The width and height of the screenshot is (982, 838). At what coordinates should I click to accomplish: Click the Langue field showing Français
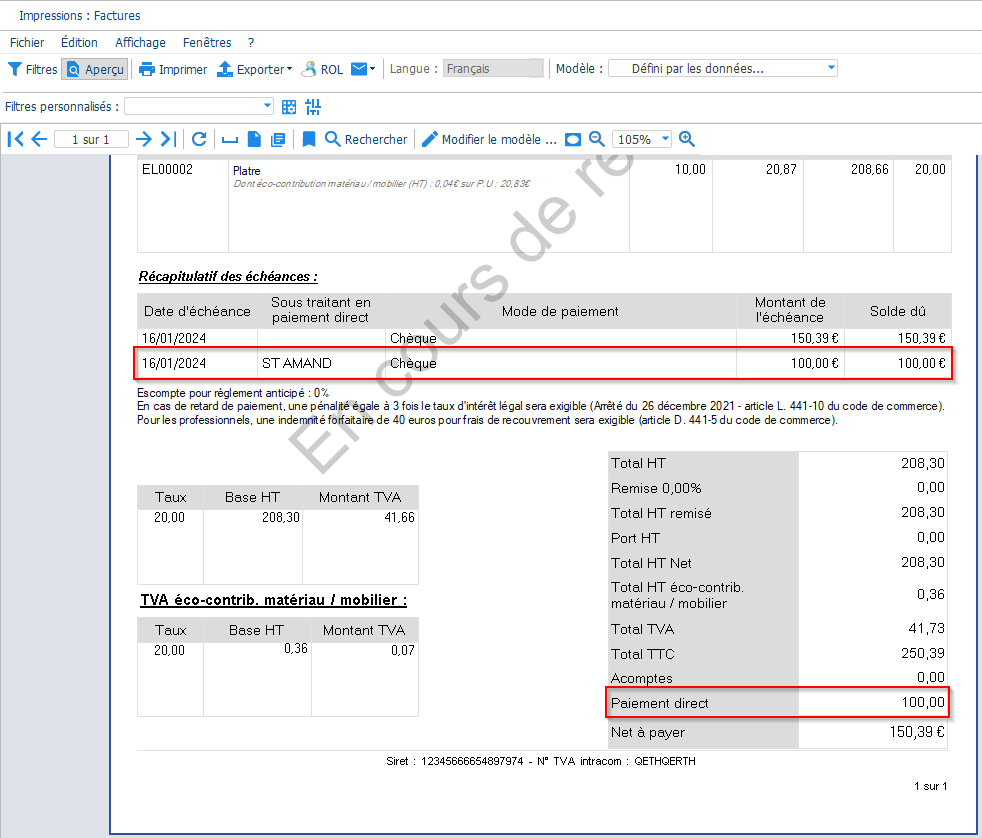(492, 68)
